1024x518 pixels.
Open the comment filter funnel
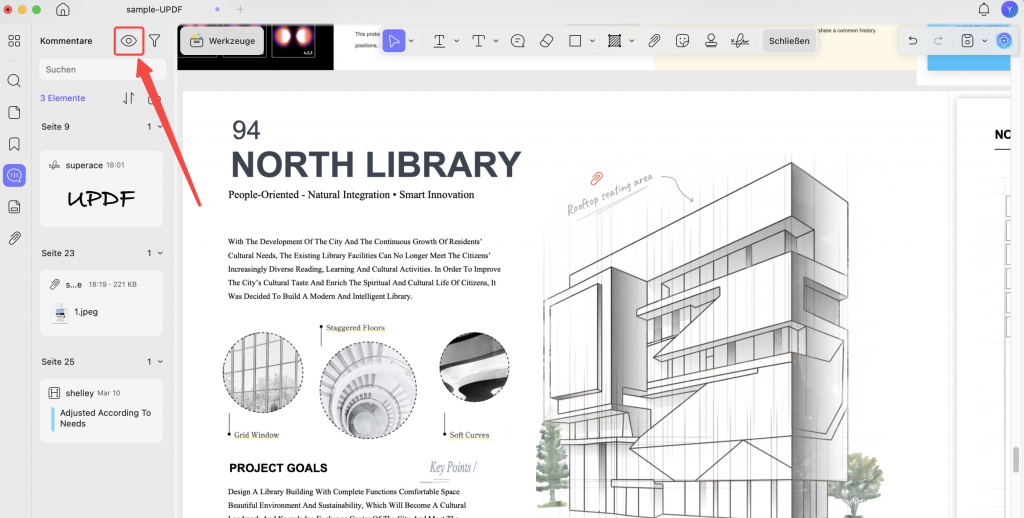click(x=154, y=41)
